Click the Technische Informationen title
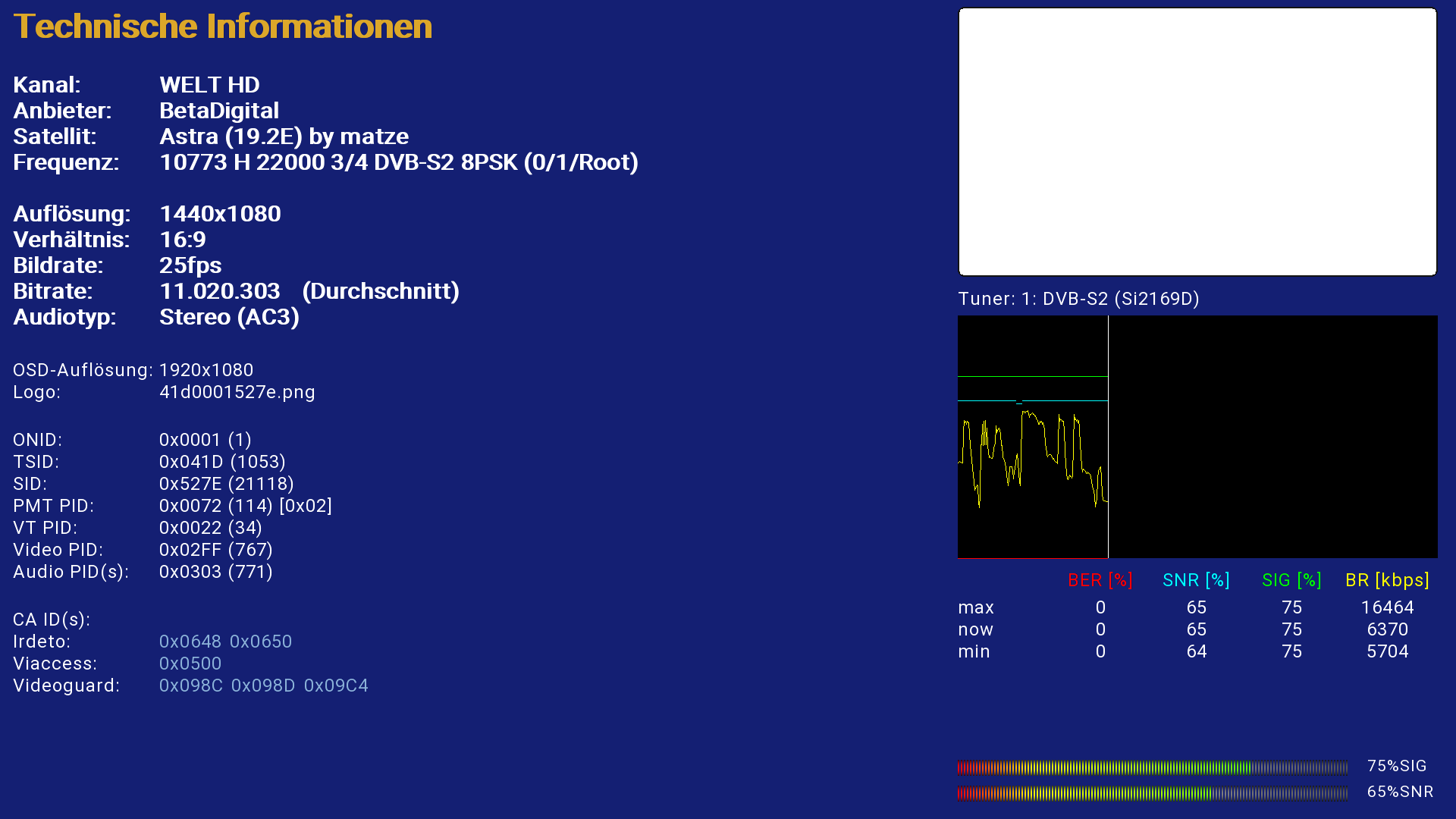 click(x=222, y=27)
